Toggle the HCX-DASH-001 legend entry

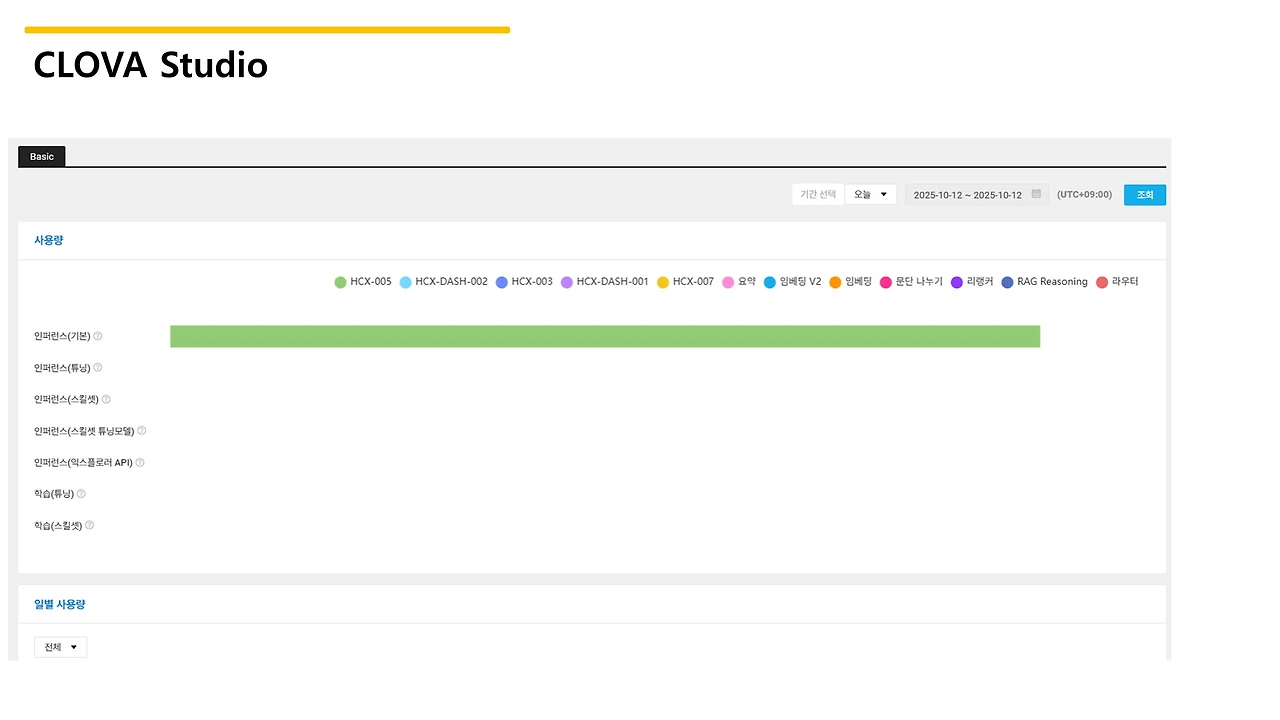coord(605,282)
